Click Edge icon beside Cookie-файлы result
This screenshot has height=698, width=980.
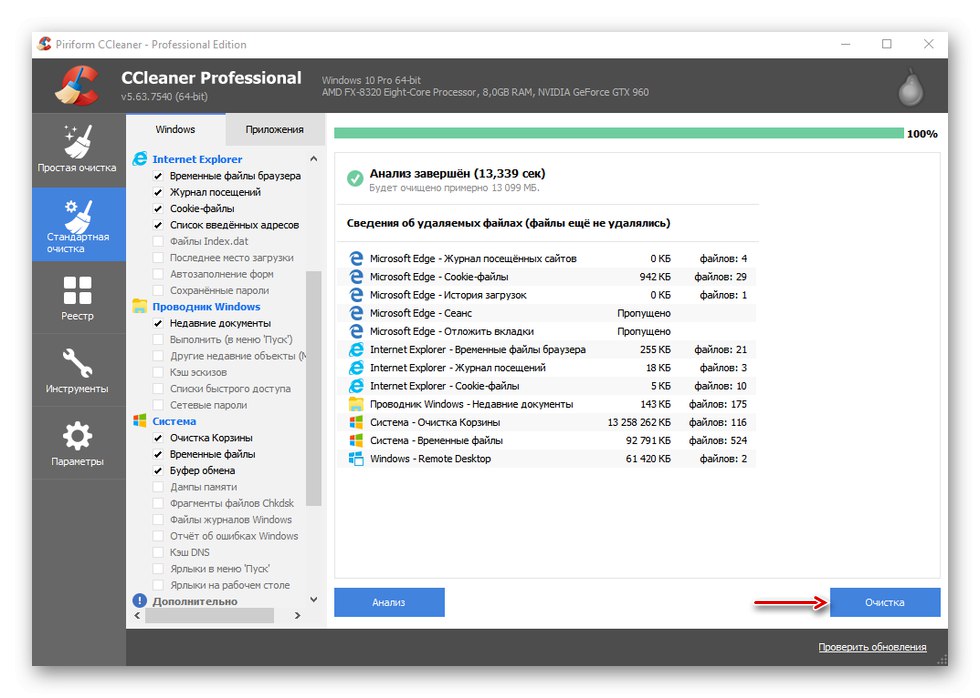[x=356, y=276]
